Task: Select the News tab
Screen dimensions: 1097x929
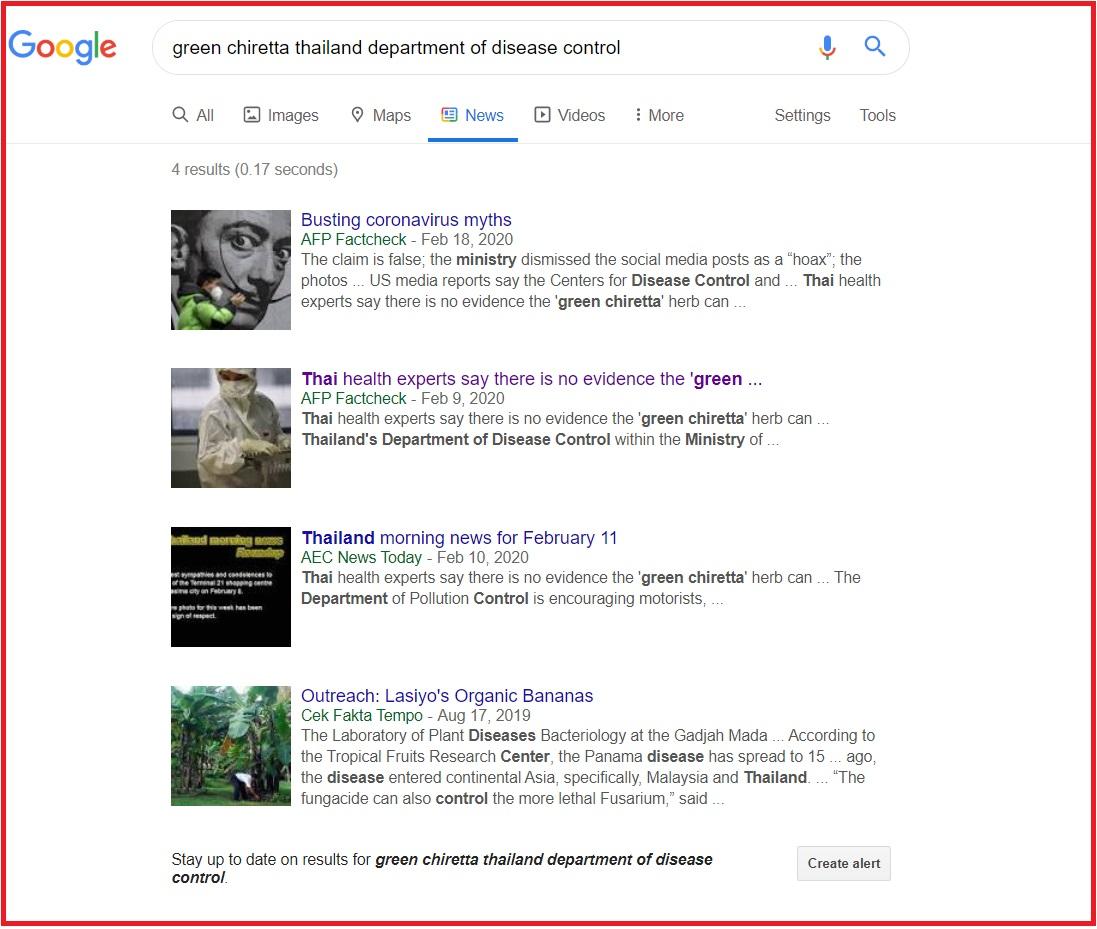Action: coord(473,115)
